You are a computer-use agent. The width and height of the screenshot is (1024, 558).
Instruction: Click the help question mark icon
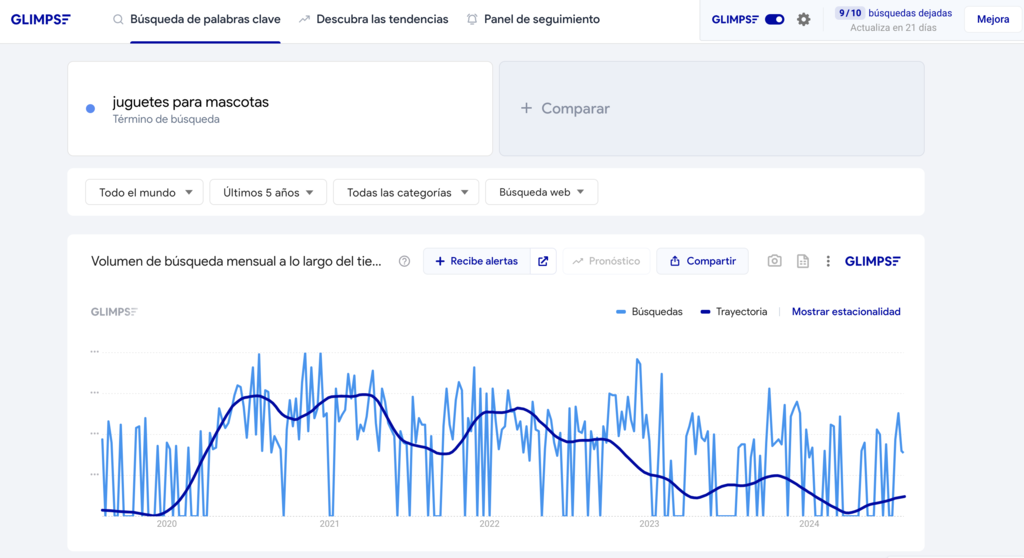(x=404, y=261)
